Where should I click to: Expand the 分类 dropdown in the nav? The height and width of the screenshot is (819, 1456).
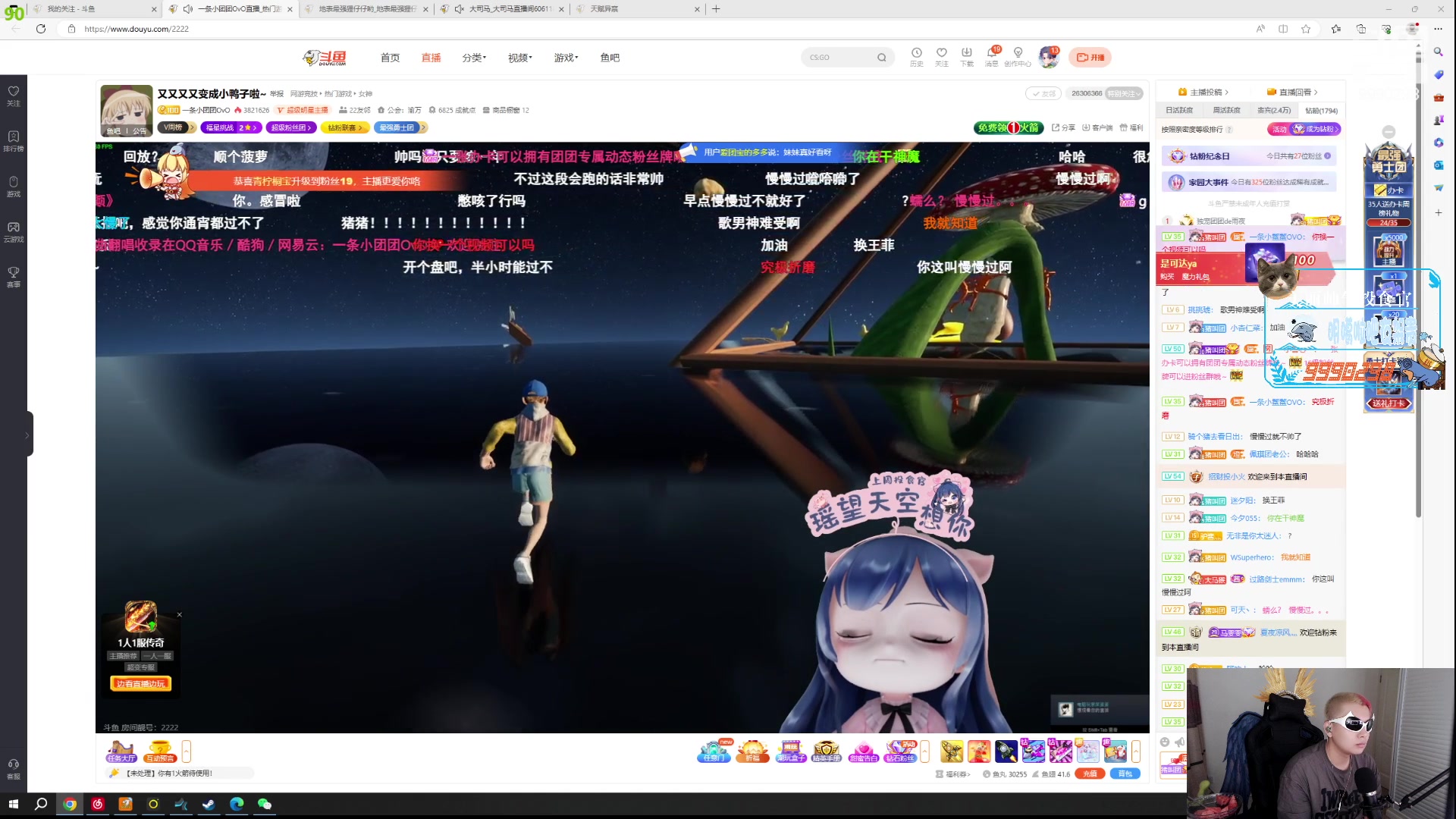474,58
